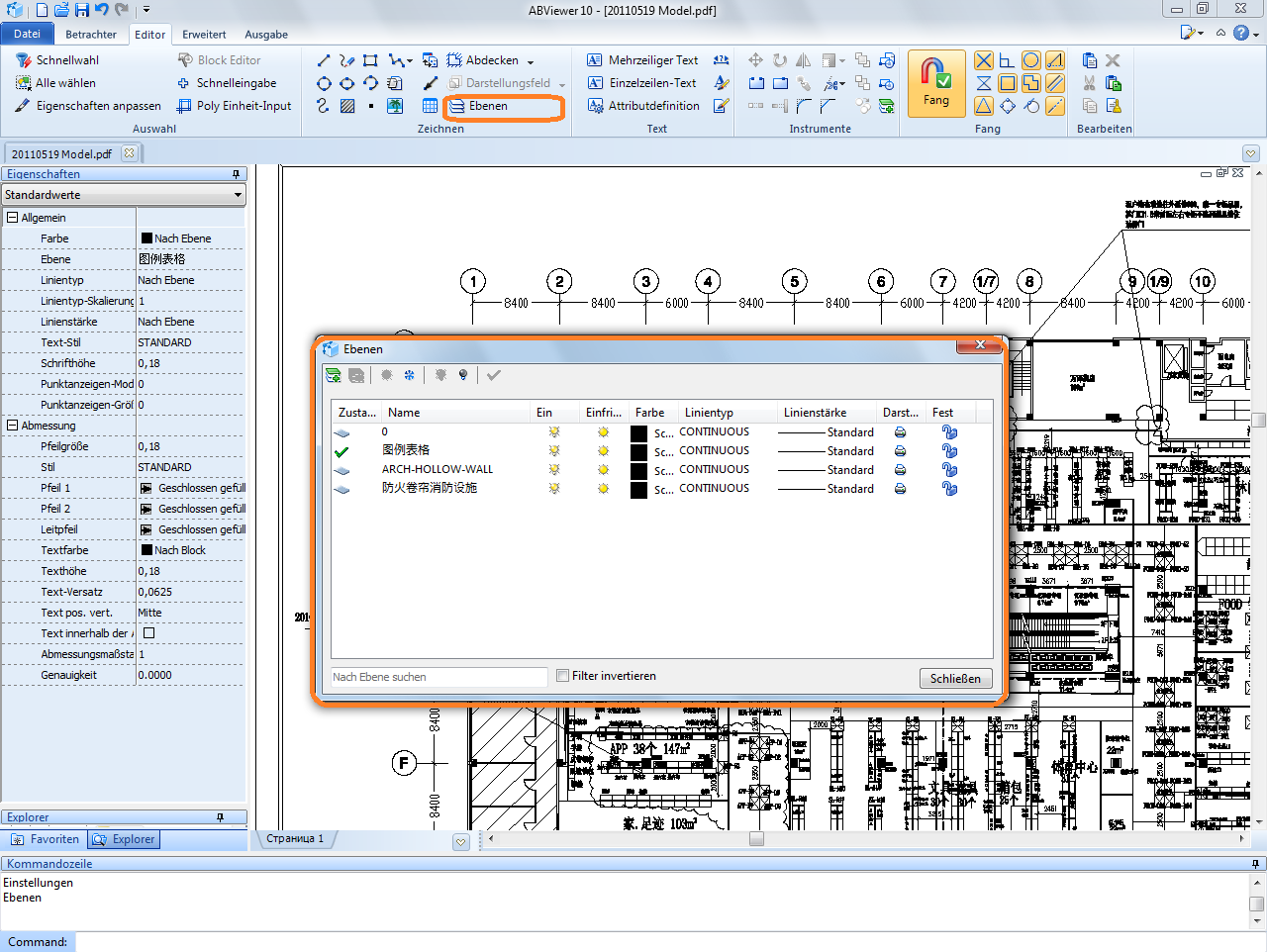Switch to the Betrachter ribbon tab
This screenshot has height=952, width=1267.
(91, 35)
